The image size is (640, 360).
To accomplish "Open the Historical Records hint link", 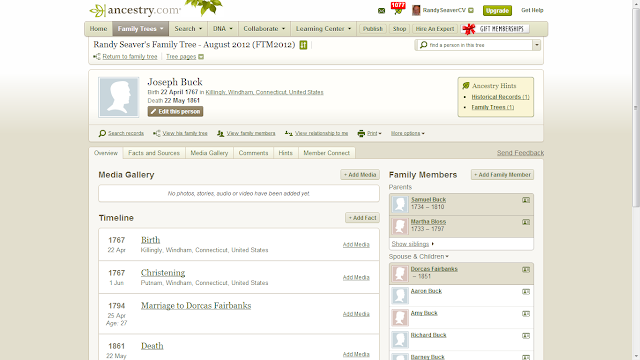I will (500, 97).
